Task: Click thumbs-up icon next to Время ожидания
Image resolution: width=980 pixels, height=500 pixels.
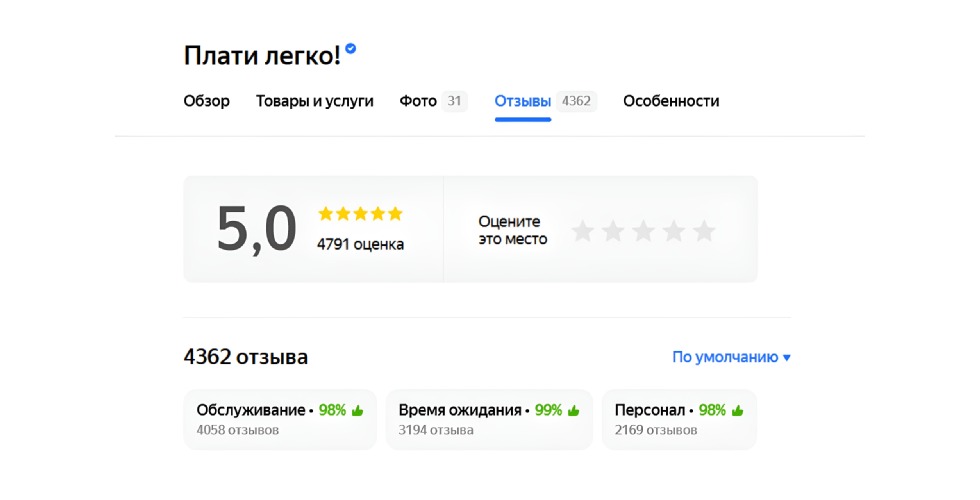Action: [573, 410]
